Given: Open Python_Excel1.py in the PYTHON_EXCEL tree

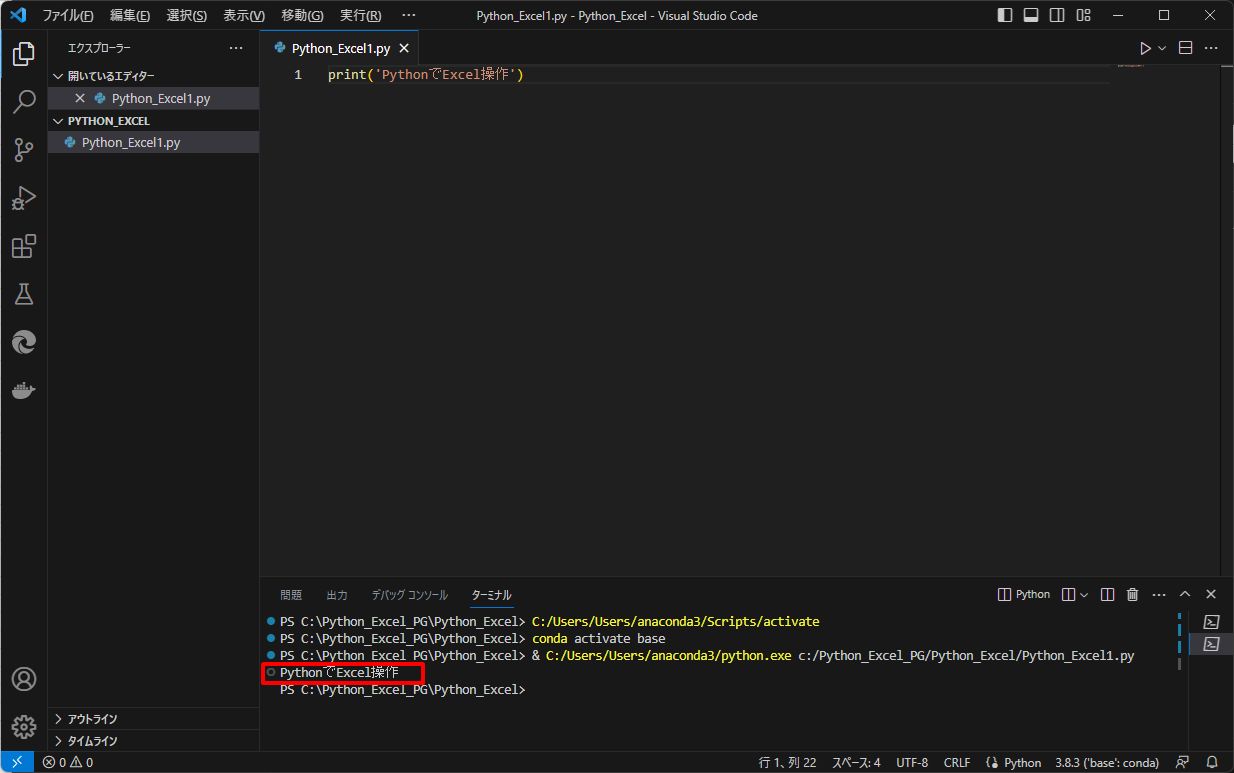Looking at the screenshot, I should 153,142.
